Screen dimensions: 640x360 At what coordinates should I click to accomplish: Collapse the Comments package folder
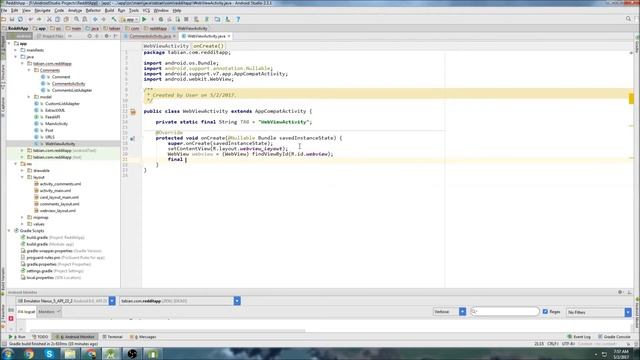pos(29,70)
